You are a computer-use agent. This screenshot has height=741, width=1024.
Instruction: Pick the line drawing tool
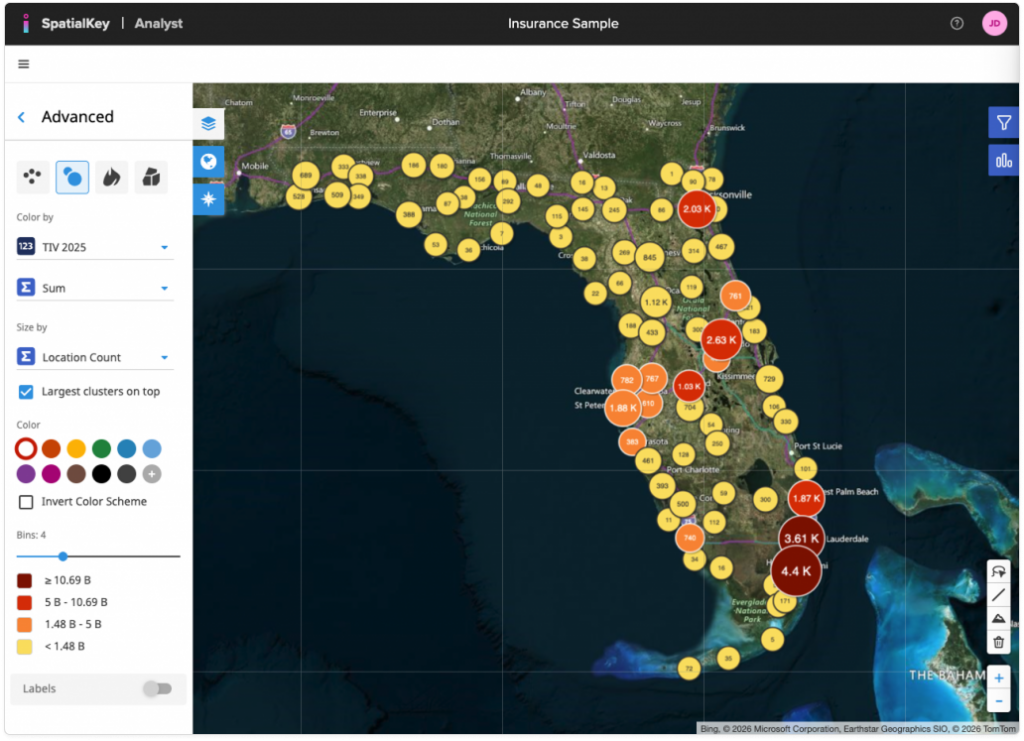pos(998,594)
